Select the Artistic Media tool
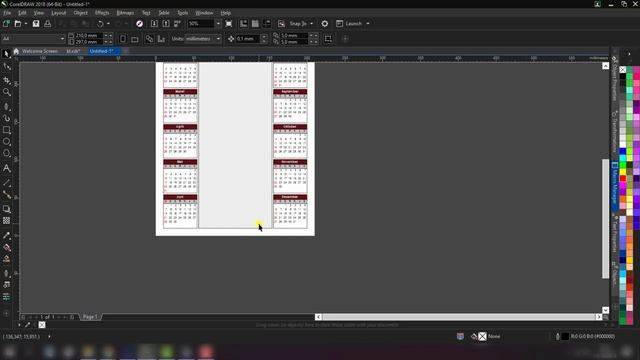The width and height of the screenshot is (640, 360). [x=7, y=118]
